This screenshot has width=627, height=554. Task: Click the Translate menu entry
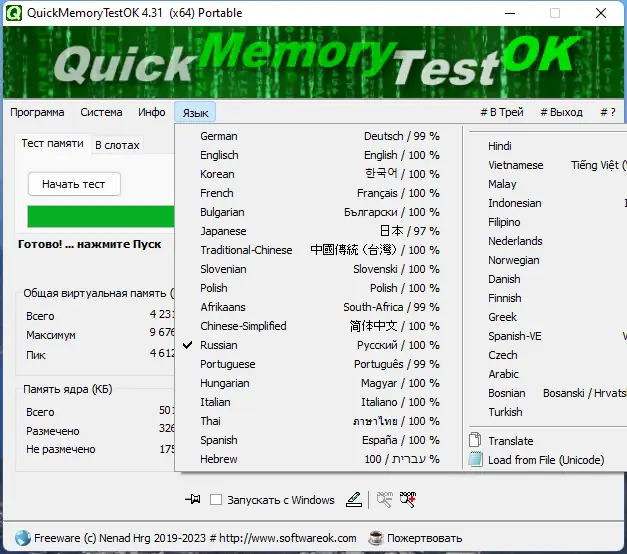point(547,441)
